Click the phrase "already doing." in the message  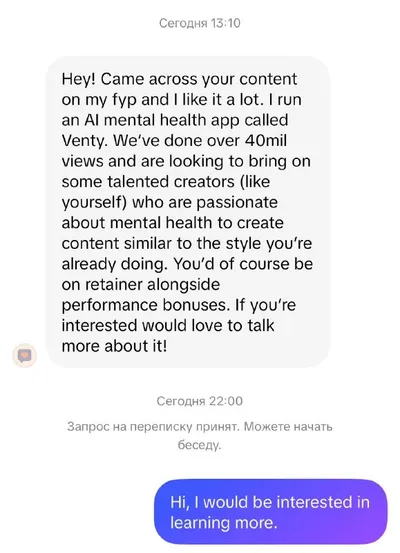115,265
